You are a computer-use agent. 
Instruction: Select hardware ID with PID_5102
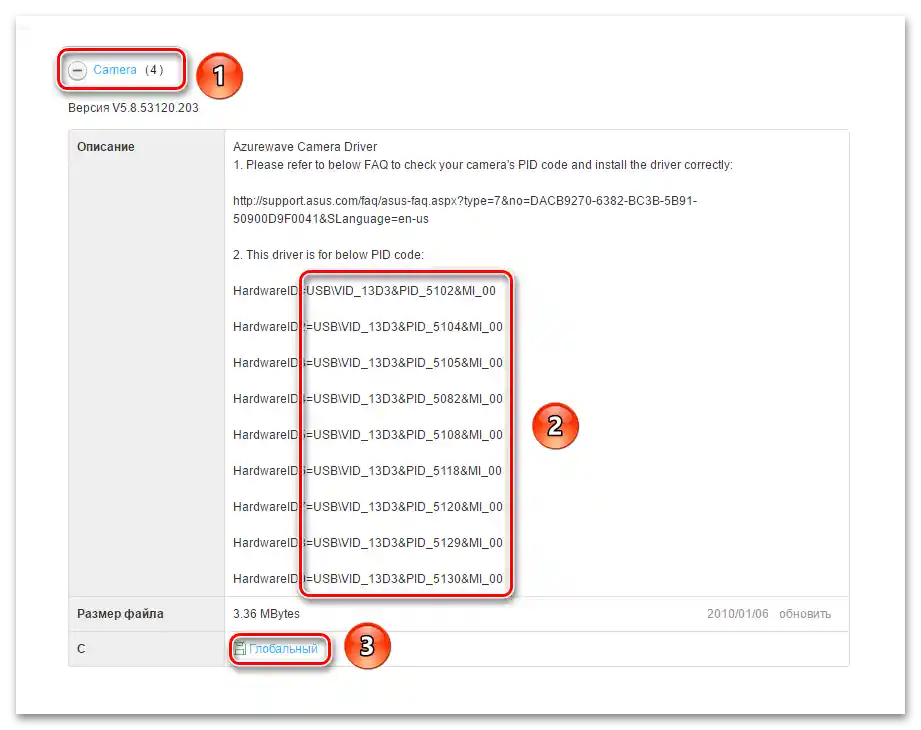(x=364, y=291)
